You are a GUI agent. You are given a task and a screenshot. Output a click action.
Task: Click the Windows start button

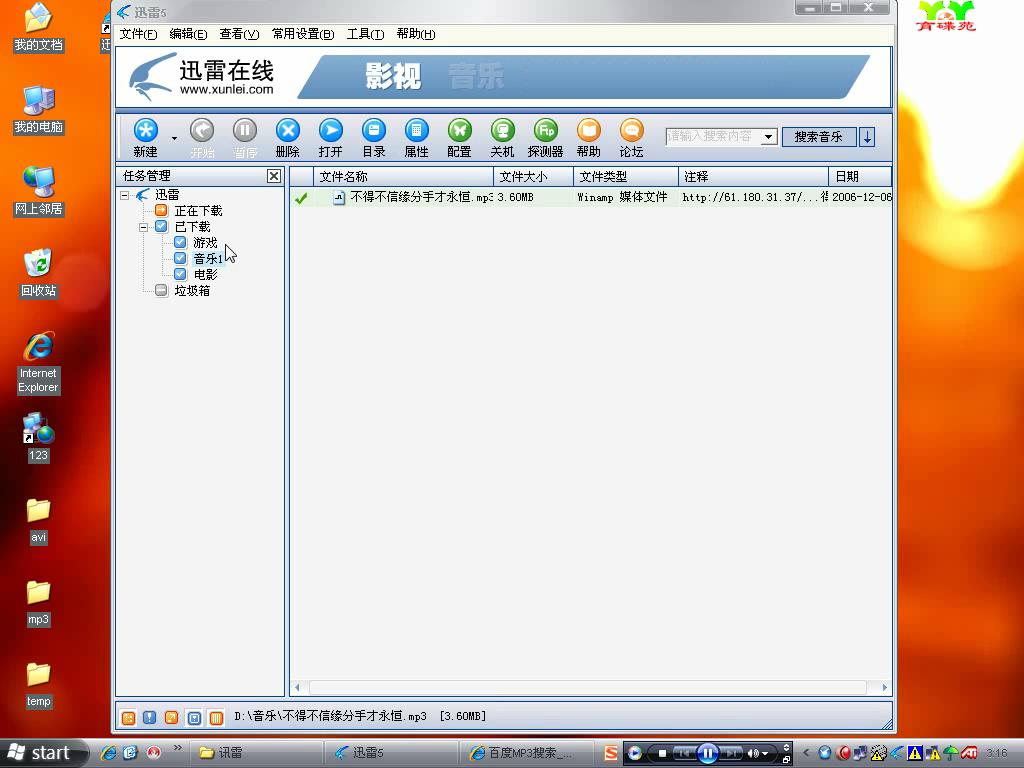[x=43, y=753]
